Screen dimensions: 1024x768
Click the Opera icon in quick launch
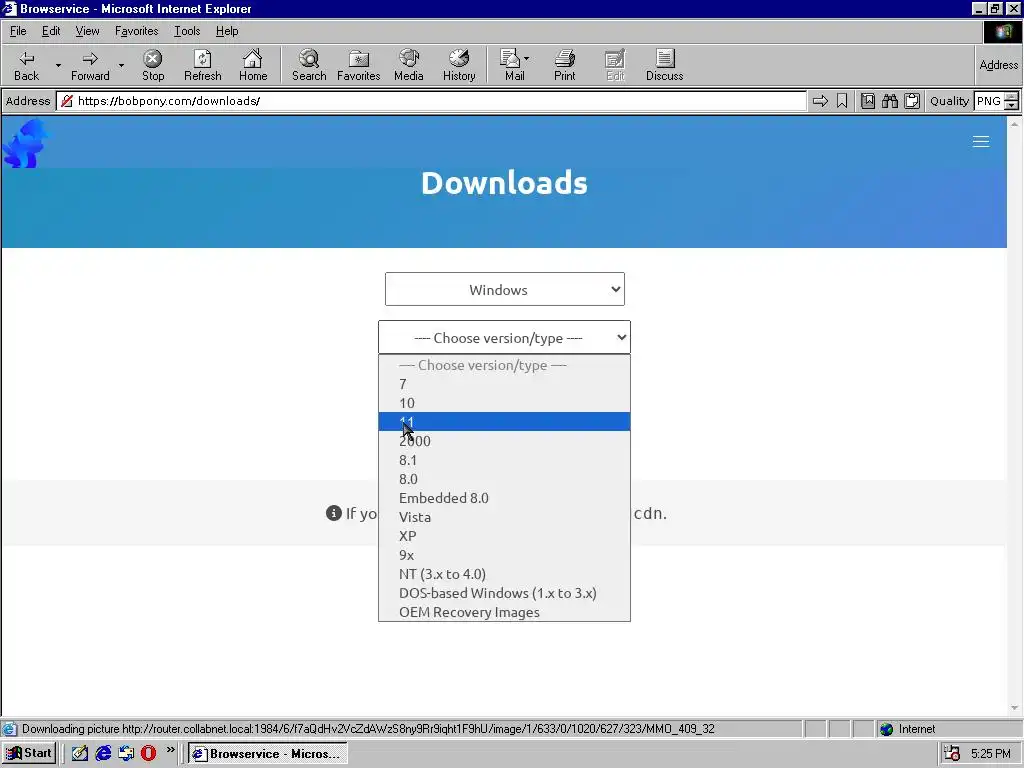coord(148,753)
